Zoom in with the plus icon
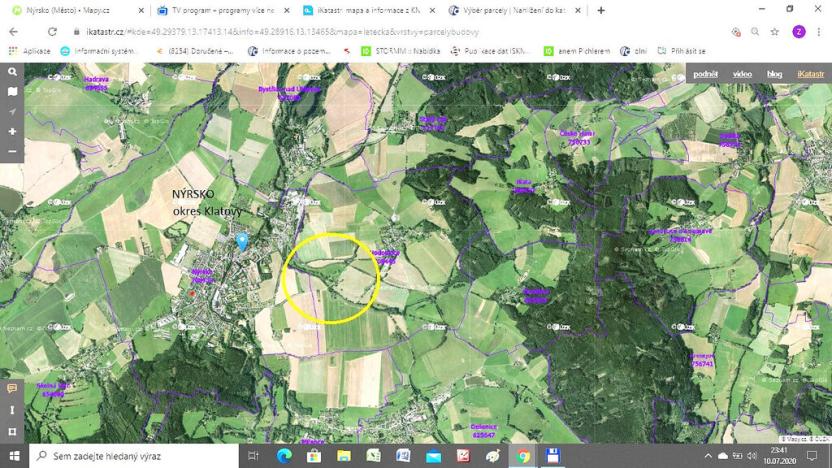This screenshot has height=468, width=832. [x=12, y=132]
